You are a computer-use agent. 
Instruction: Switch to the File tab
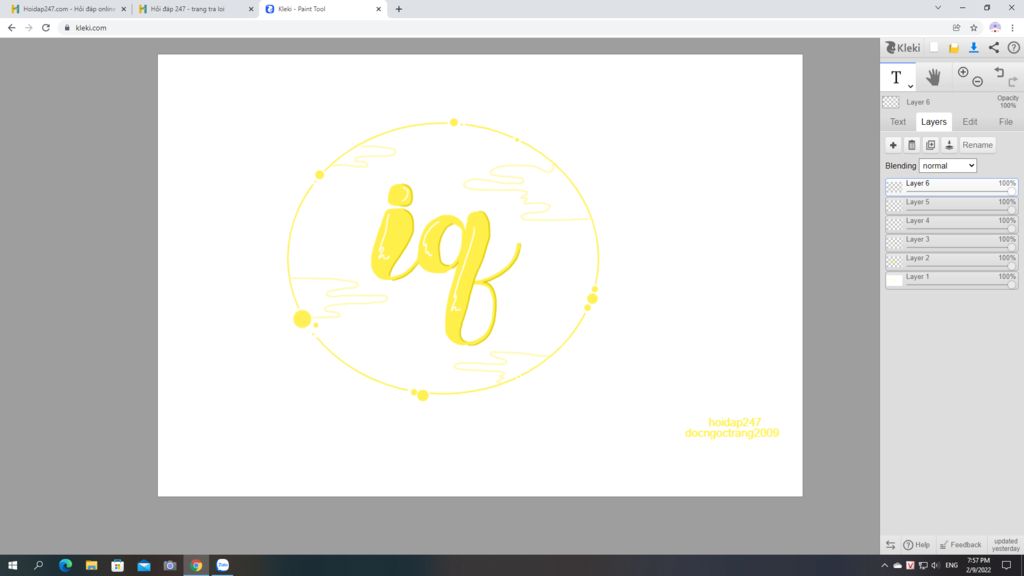pyautogui.click(x=1006, y=122)
